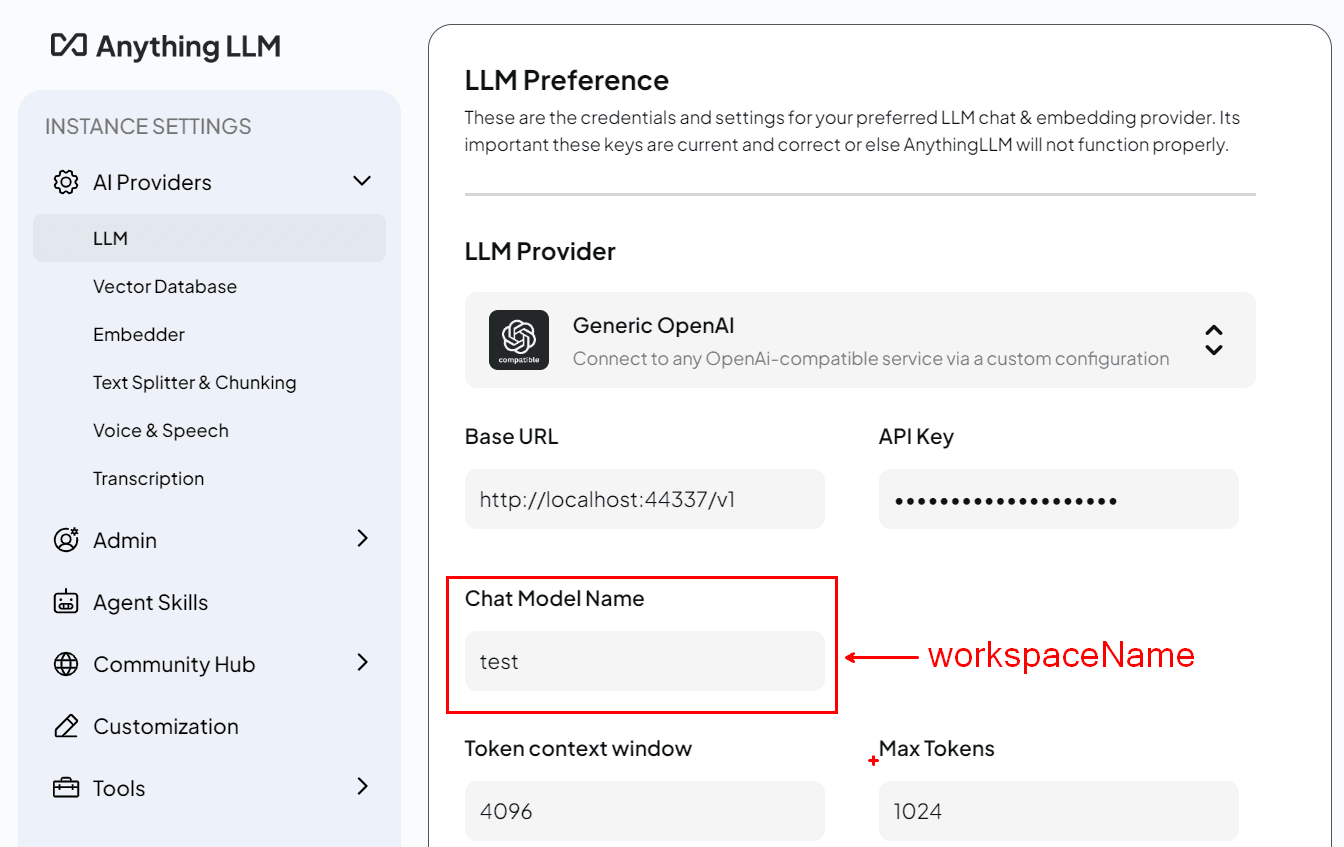Collapse the AI Providers section
Viewport: 1344px width, 847px height.
[x=362, y=181]
